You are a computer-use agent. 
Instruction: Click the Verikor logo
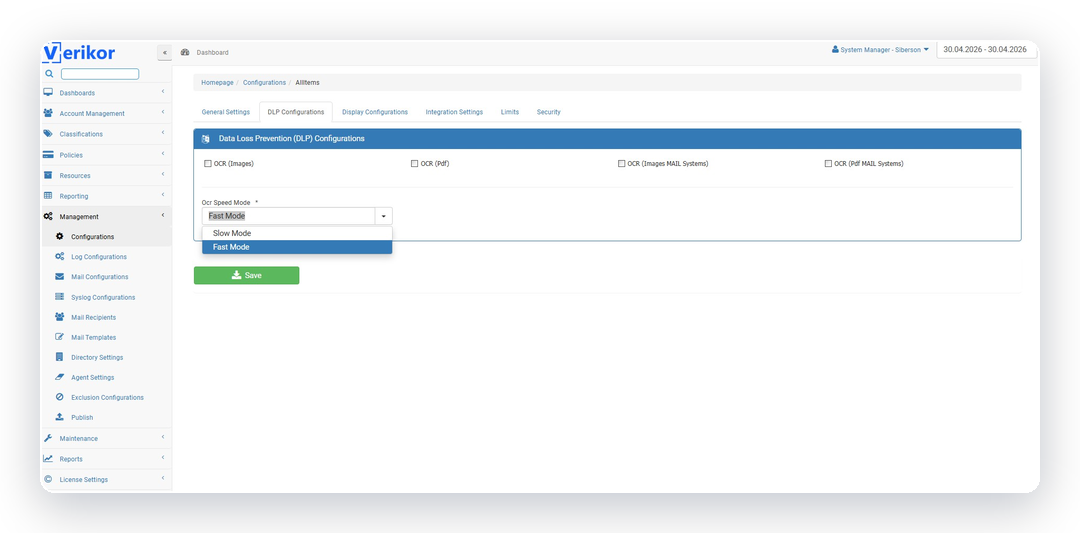(79, 53)
